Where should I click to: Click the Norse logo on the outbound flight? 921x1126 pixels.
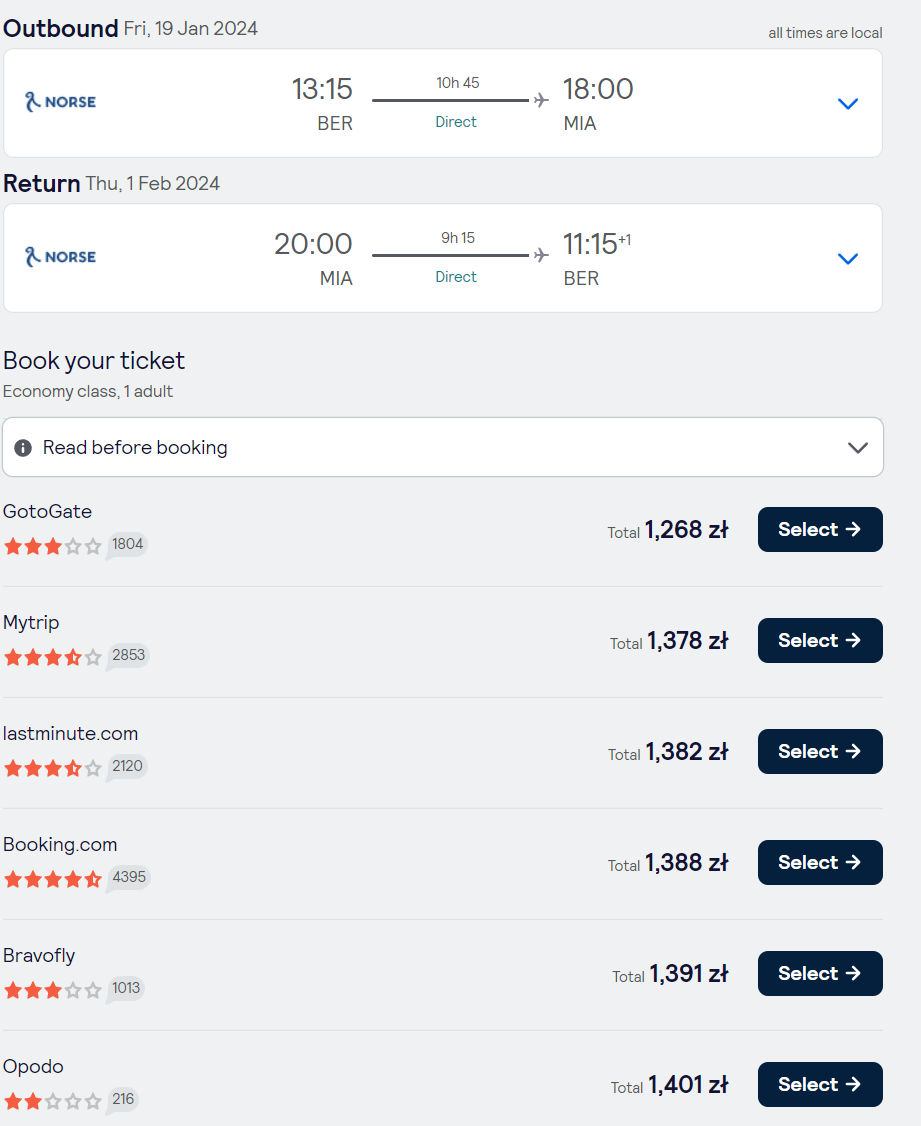(x=60, y=102)
